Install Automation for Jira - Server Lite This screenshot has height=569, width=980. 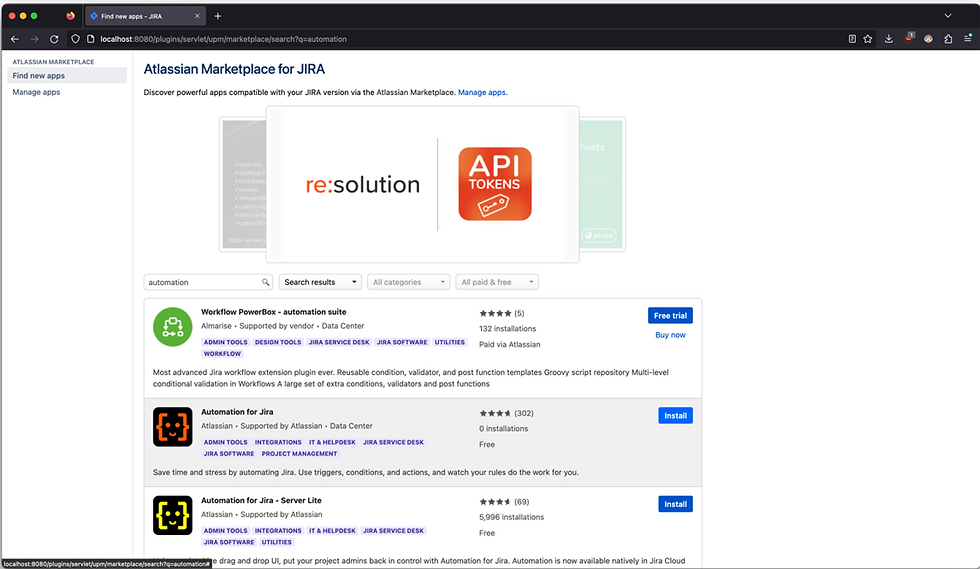tap(675, 504)
